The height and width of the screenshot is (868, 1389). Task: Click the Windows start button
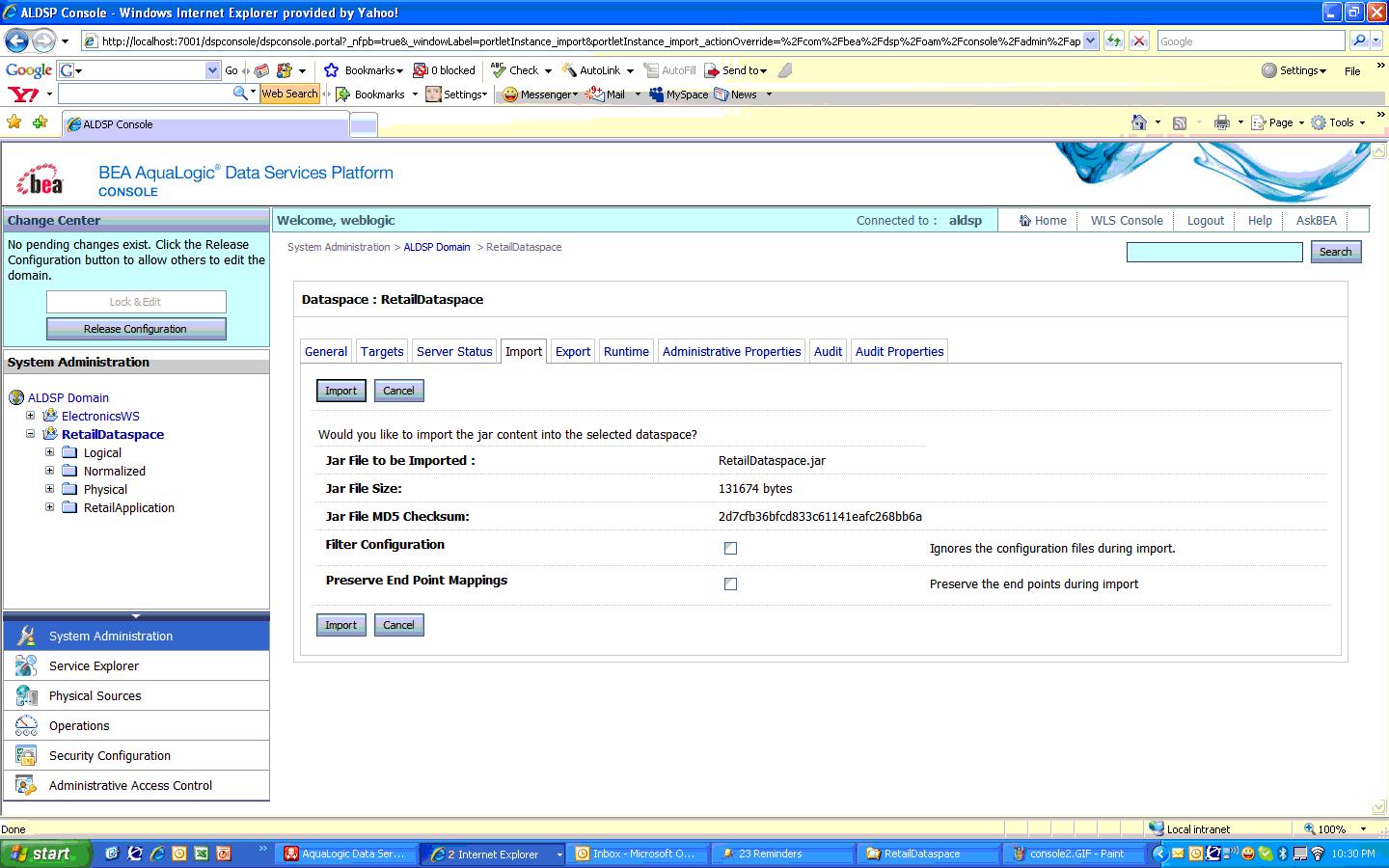44,854
